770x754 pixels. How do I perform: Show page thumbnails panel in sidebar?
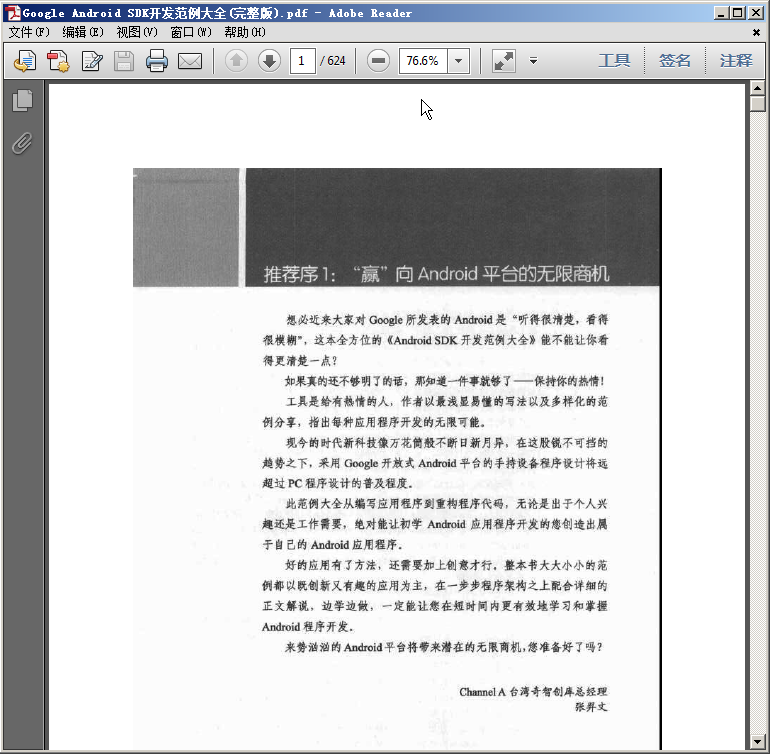(x=22, y=101)
